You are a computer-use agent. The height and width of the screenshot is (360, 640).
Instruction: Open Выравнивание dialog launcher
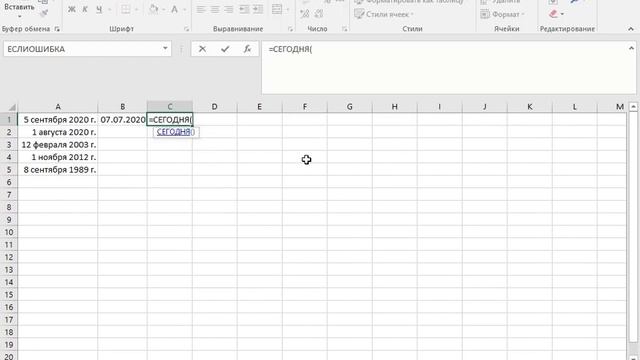click(291, 29)
